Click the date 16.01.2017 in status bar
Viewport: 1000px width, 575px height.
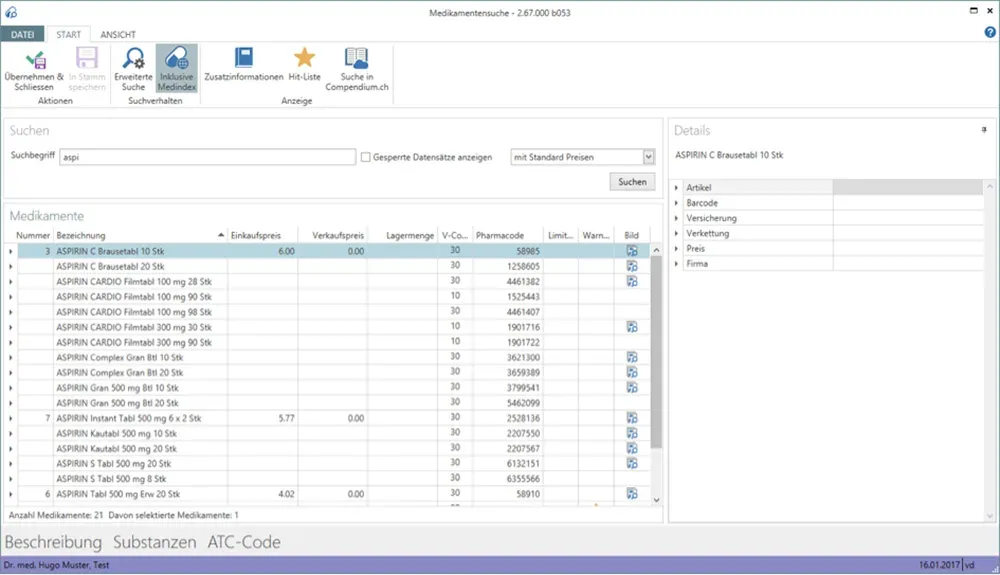[x=939, y=565]
